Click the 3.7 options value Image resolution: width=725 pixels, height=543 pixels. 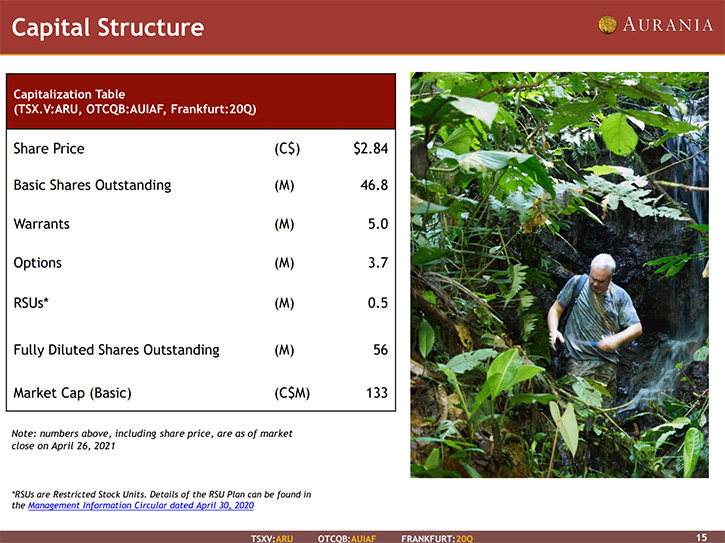pyautogui.click(x=378, y=263)
